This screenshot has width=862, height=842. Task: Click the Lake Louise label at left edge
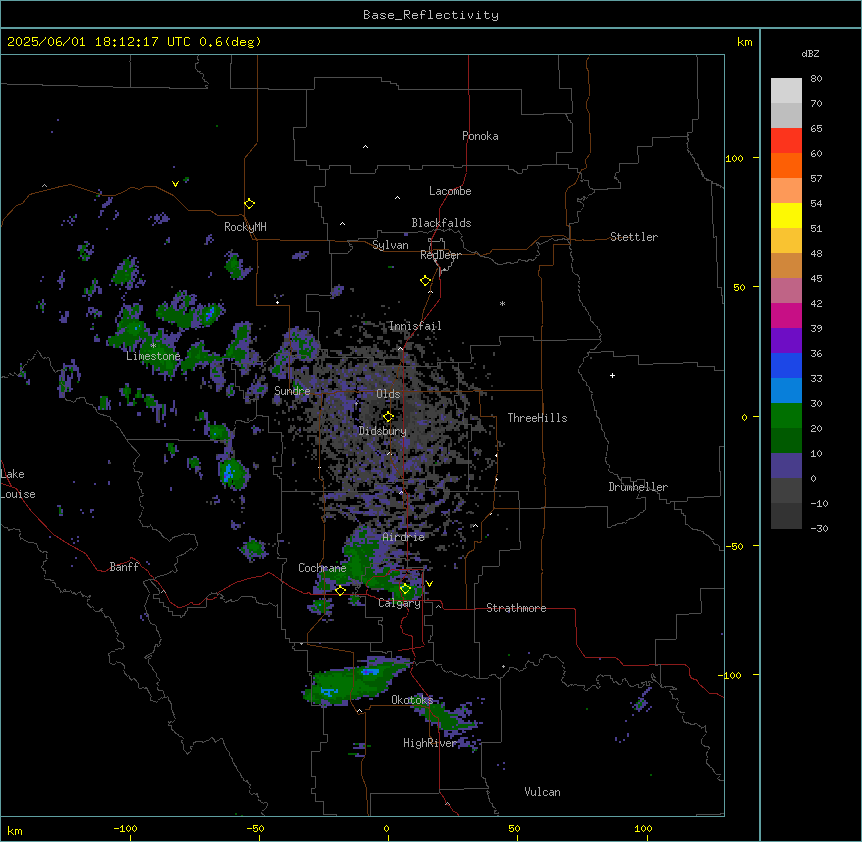point(18,484)
